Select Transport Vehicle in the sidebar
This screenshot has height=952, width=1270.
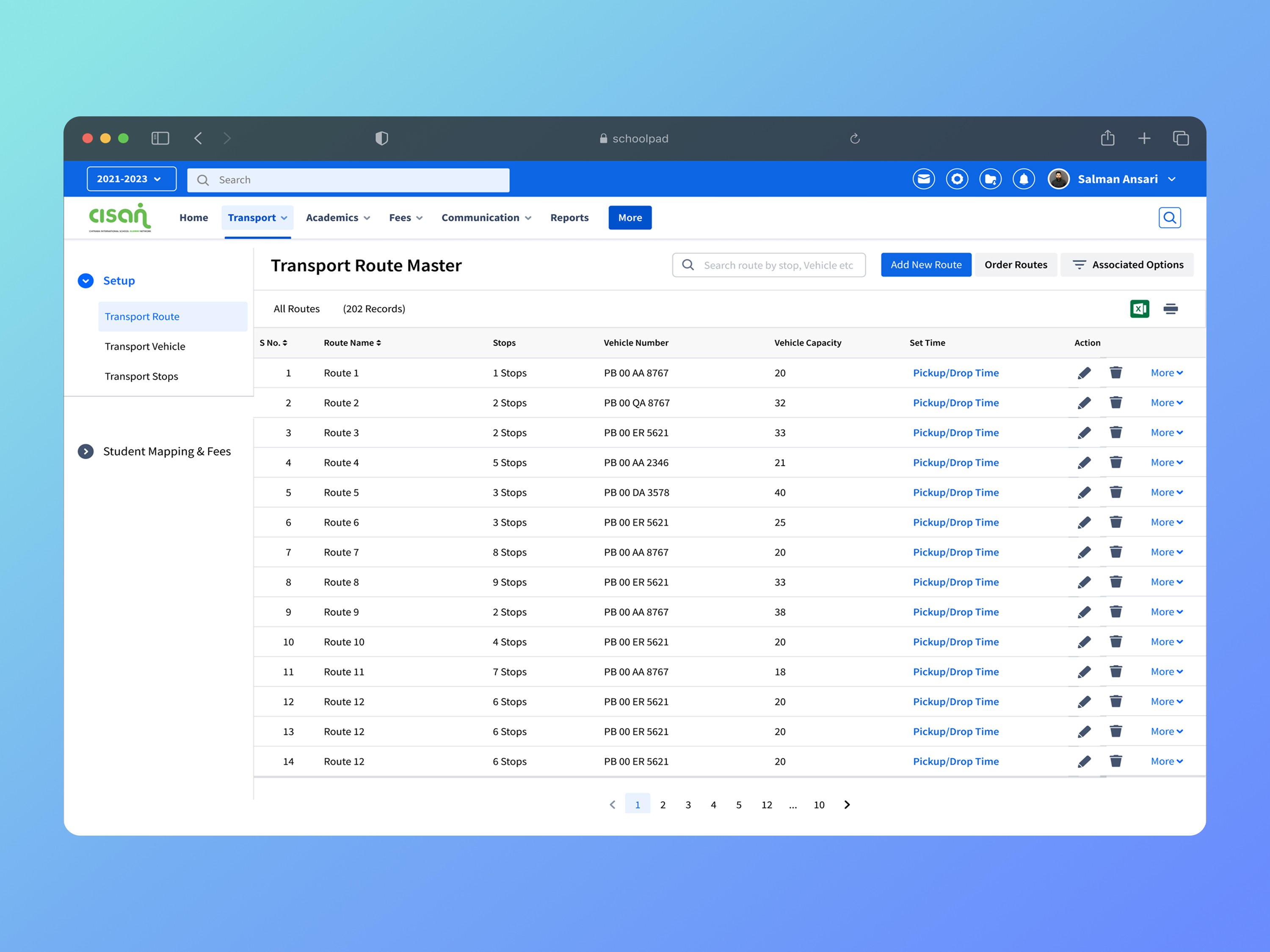coord(145,347)
